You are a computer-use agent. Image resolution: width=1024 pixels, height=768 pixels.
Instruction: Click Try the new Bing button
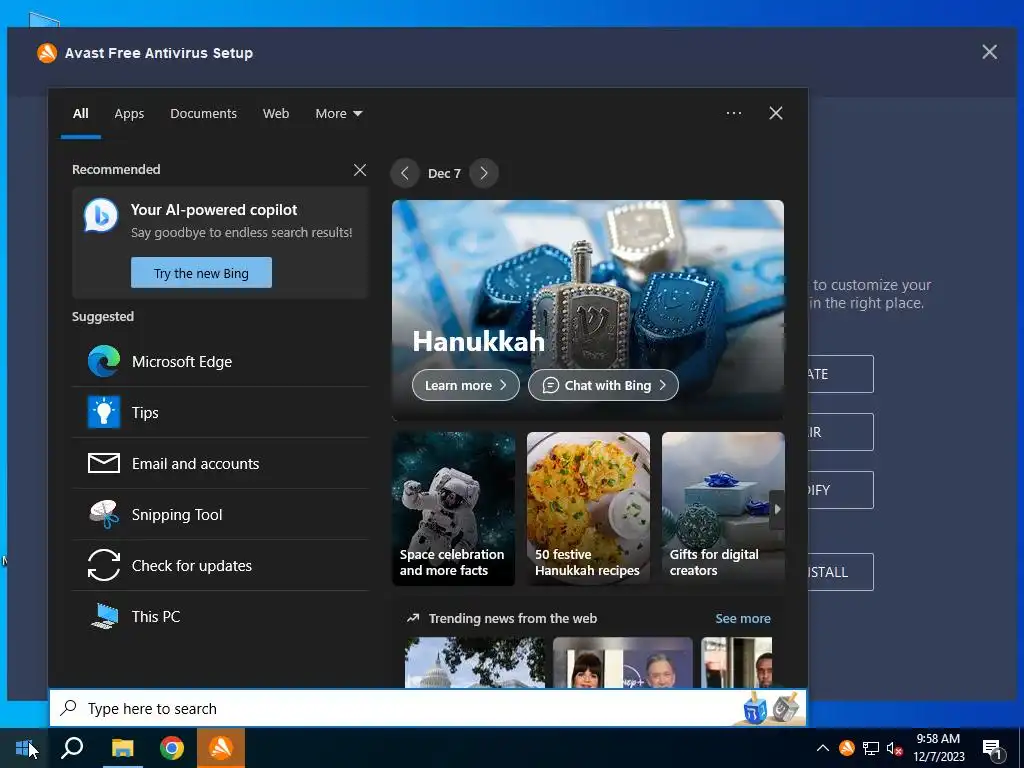coord(201,273)
